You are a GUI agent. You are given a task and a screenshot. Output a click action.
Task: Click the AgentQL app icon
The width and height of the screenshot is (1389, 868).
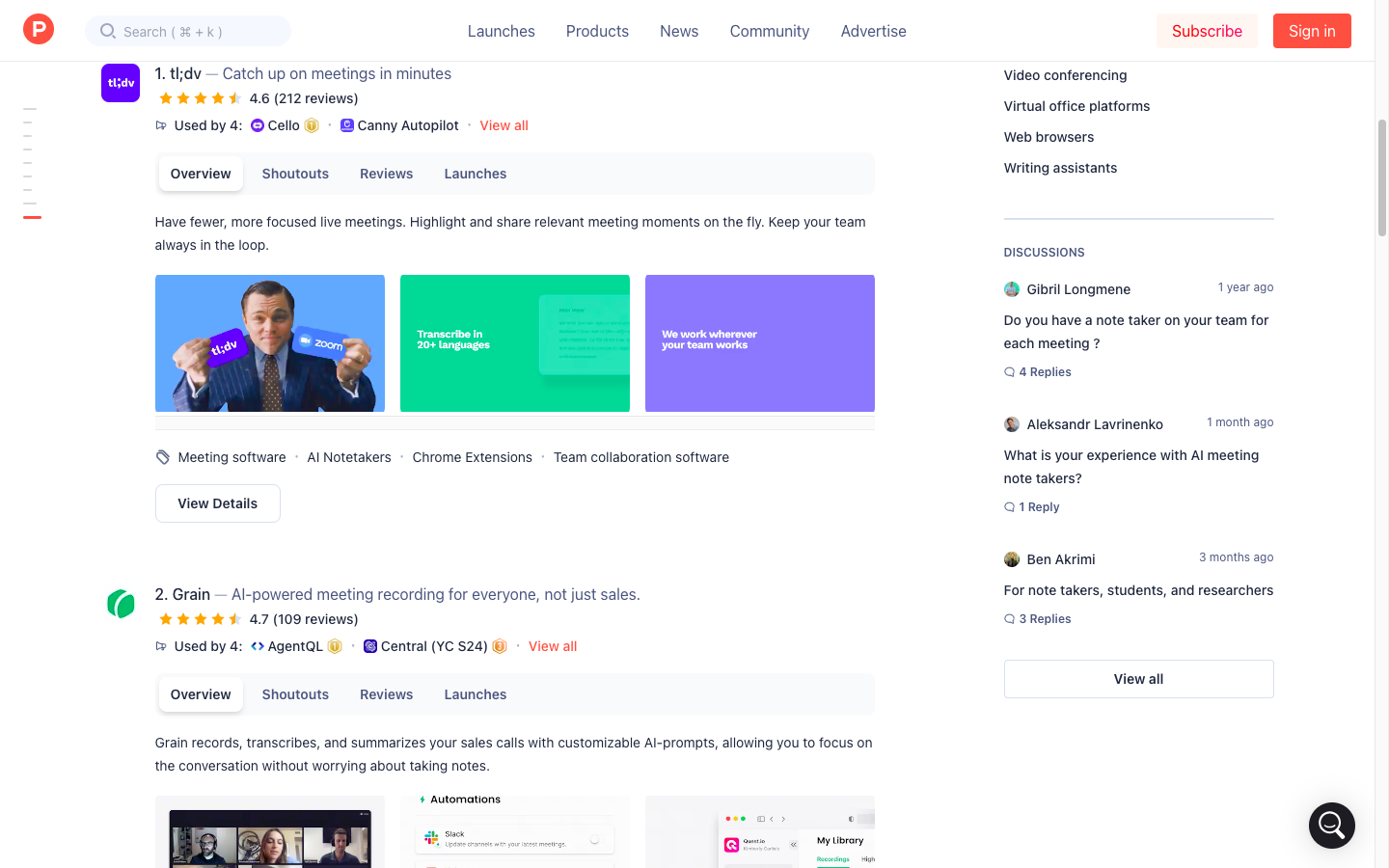tap(258, 646)
